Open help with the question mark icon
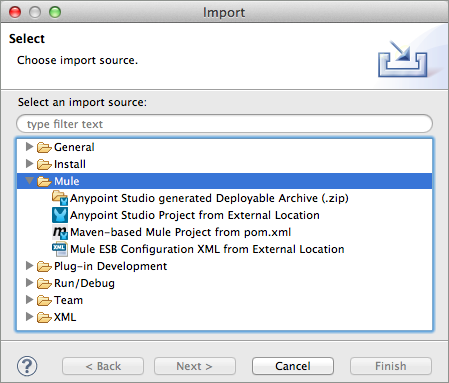This screenshot has width=449, height=383. (x=27, y=366)
